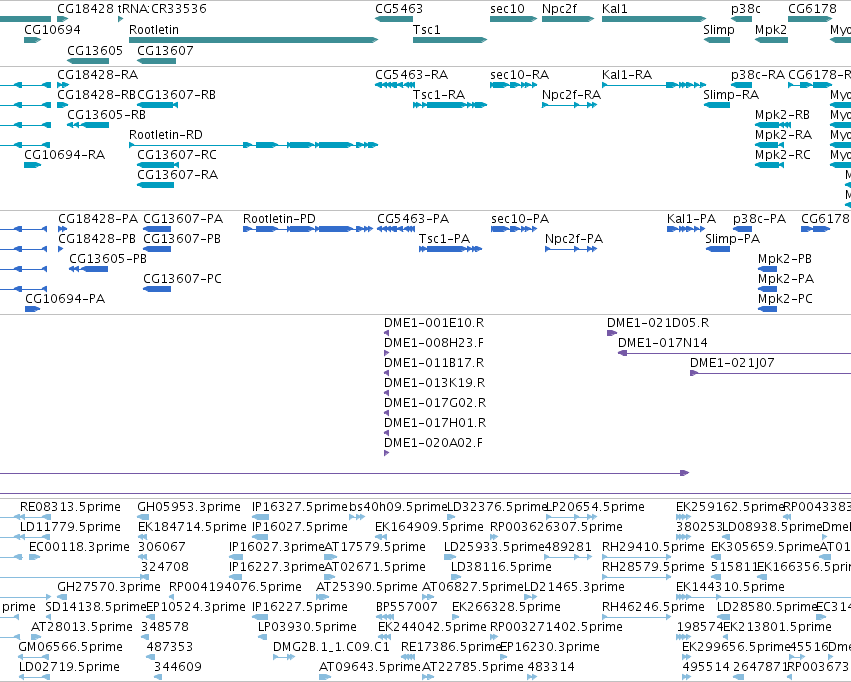Select the Kal1 gene bar

[x=654, y=19]
